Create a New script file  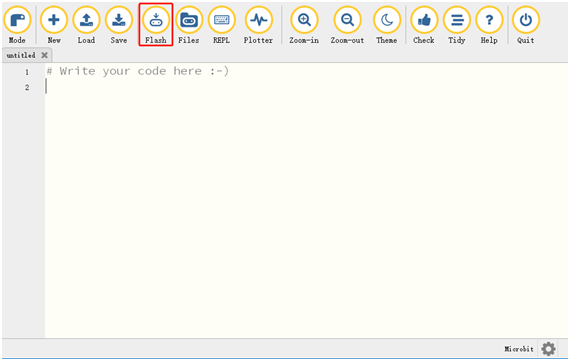(x=54, y=25)
